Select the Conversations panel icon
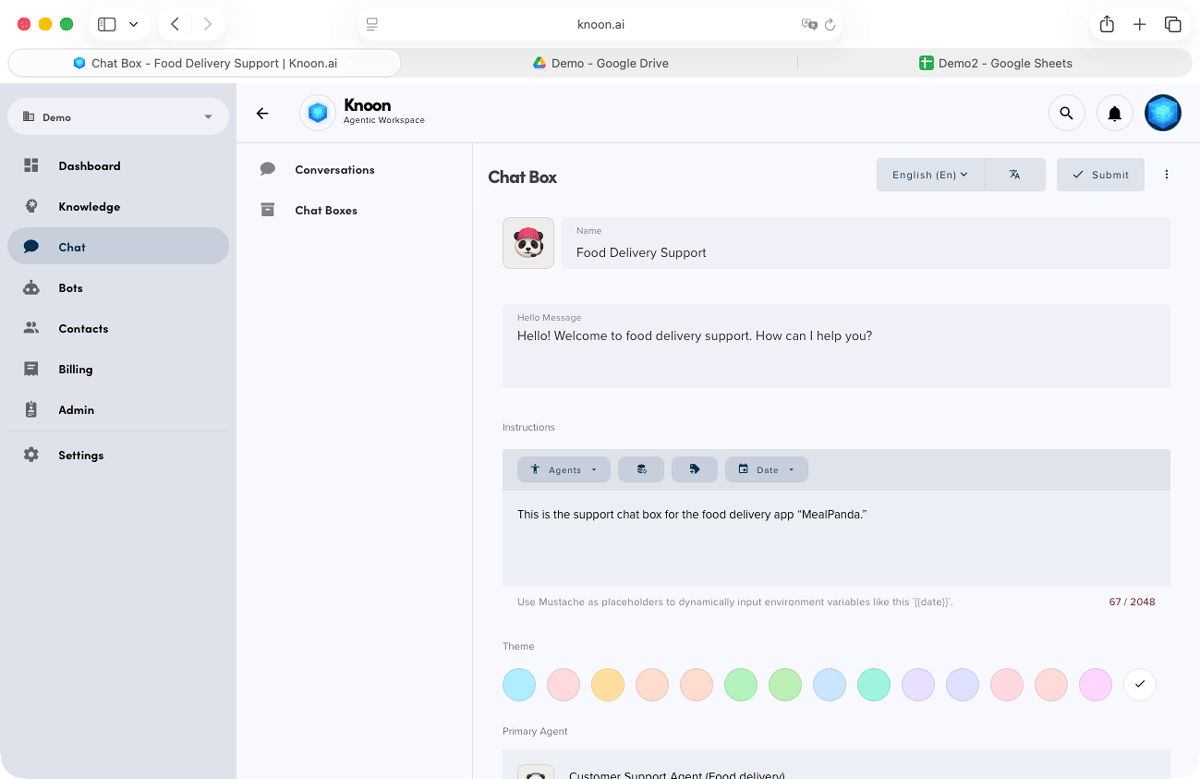This screenshot has height=779, width=1200. pos(267,169)
